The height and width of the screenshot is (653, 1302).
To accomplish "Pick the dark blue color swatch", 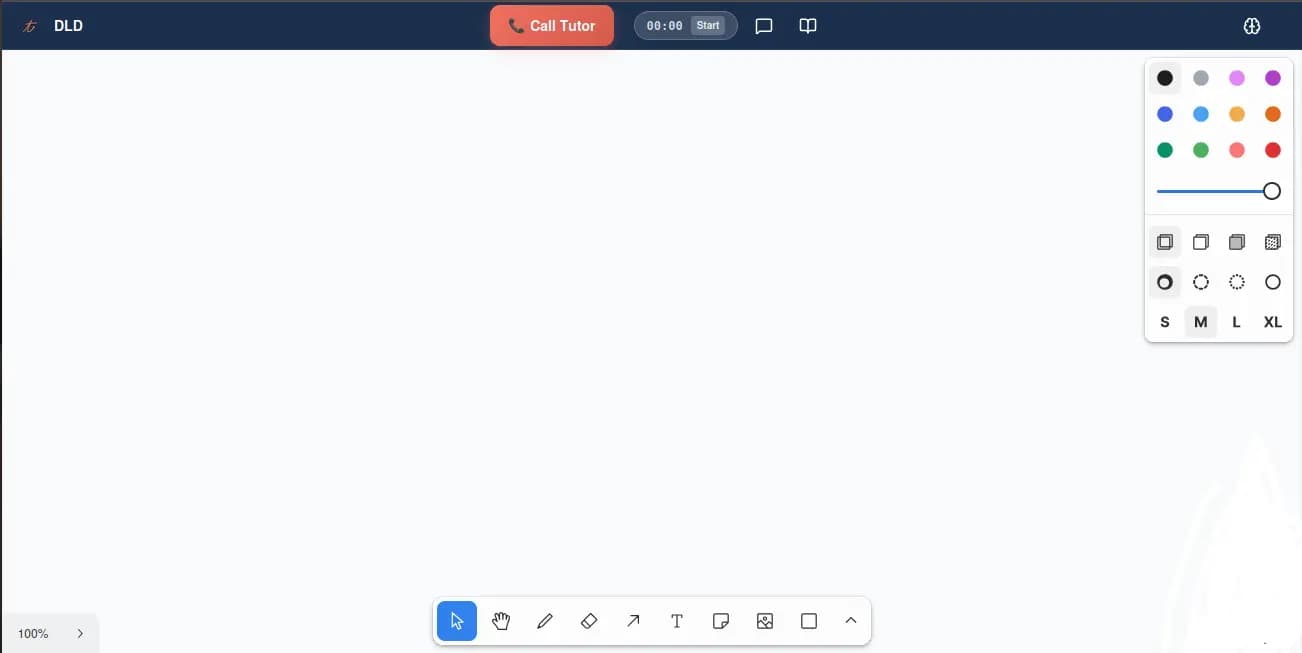I will point(1165,114).
